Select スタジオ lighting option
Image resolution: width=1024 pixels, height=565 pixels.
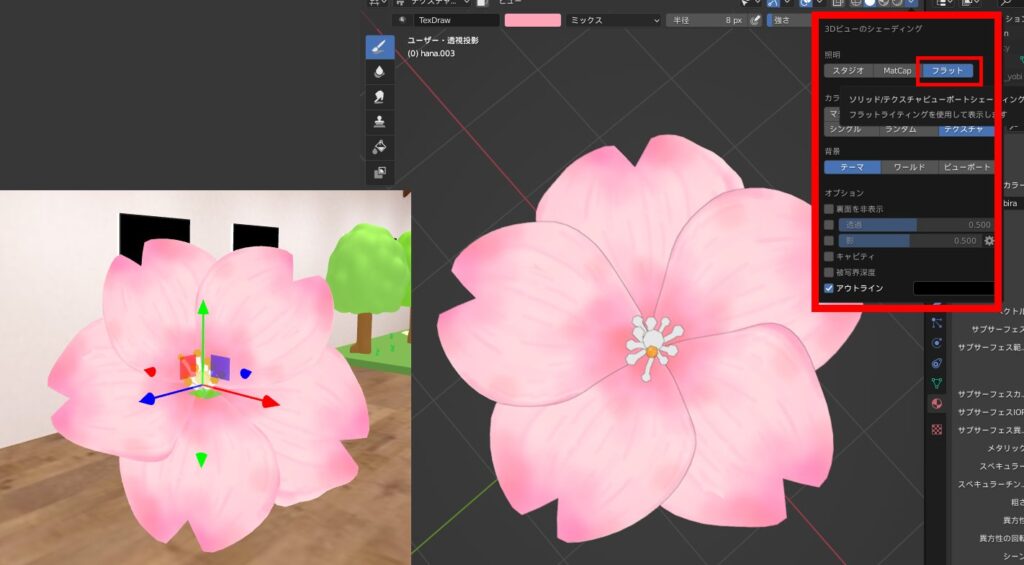coord(848,71)
